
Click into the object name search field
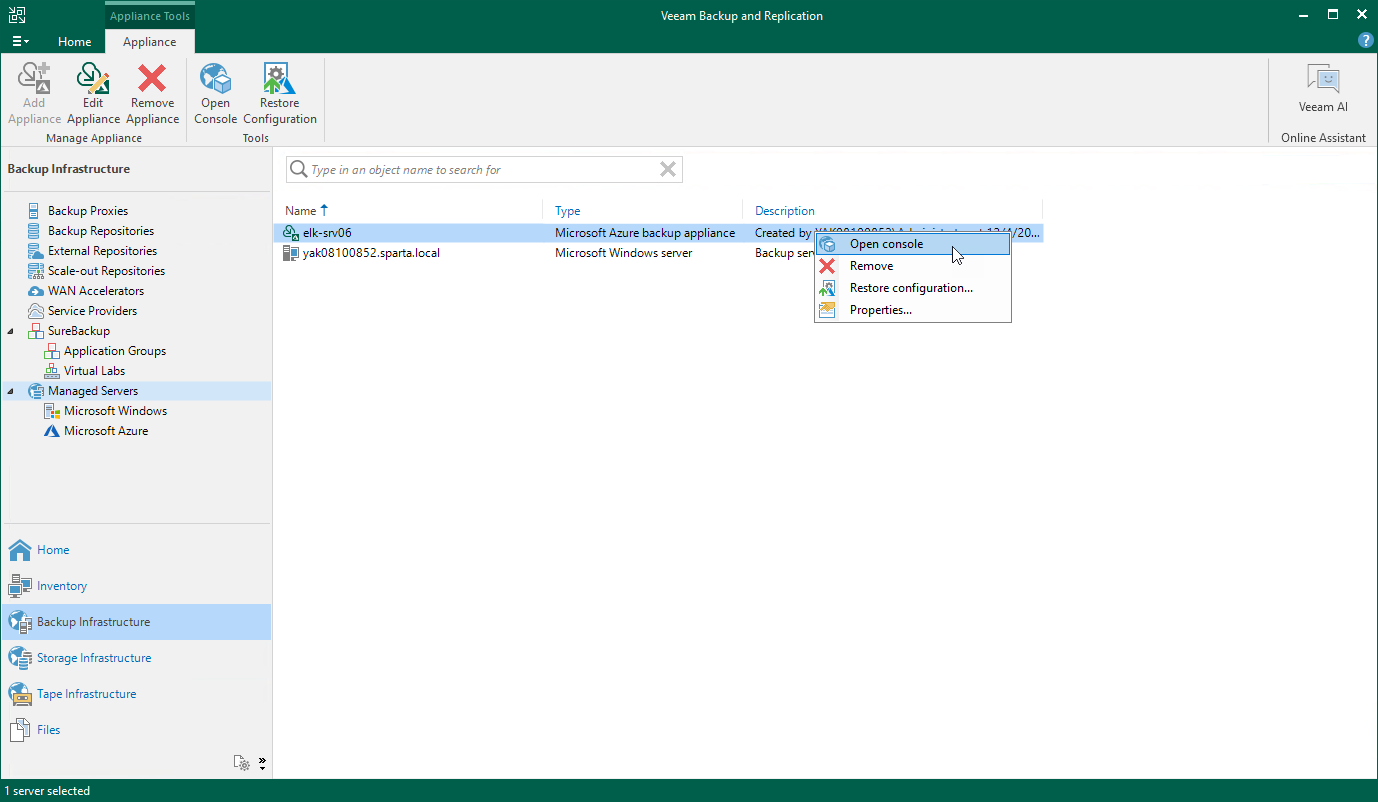(483, 170)
